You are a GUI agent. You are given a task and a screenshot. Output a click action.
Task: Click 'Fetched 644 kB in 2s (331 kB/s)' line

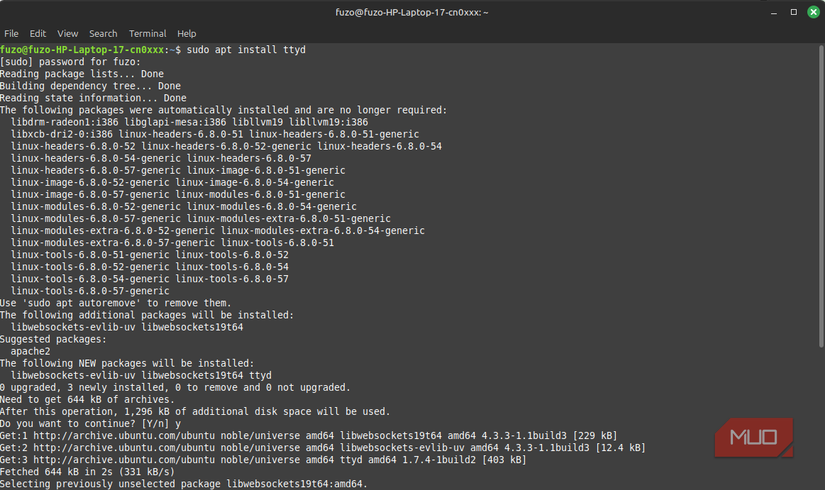point(87,472)
